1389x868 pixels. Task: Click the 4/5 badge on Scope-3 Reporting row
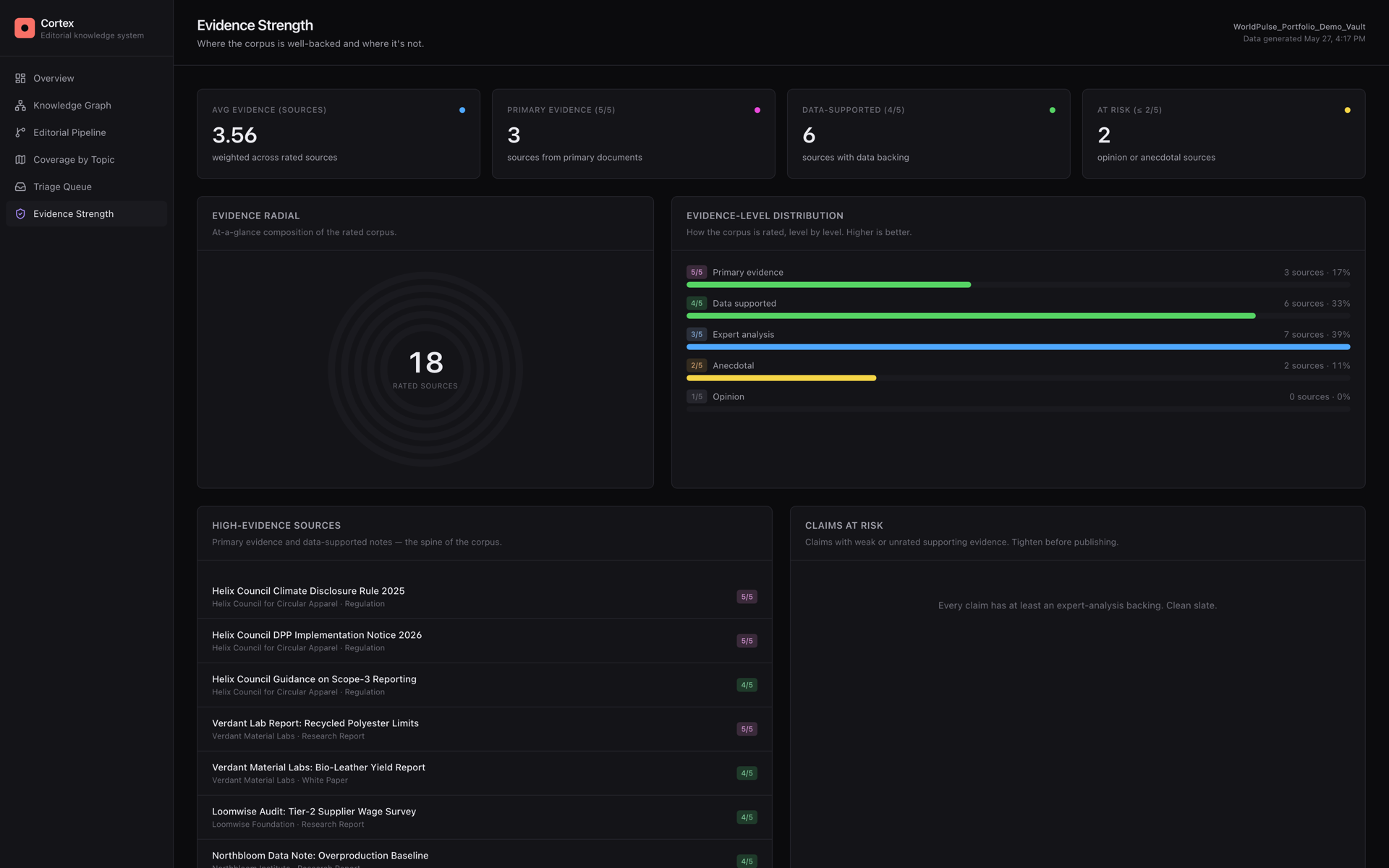(747, 685)
